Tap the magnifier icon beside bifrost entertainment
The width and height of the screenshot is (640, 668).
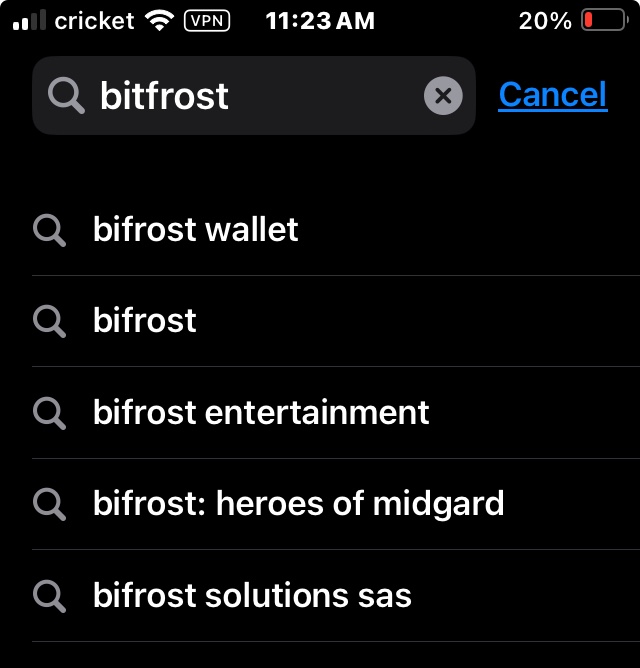click(49, 413)
